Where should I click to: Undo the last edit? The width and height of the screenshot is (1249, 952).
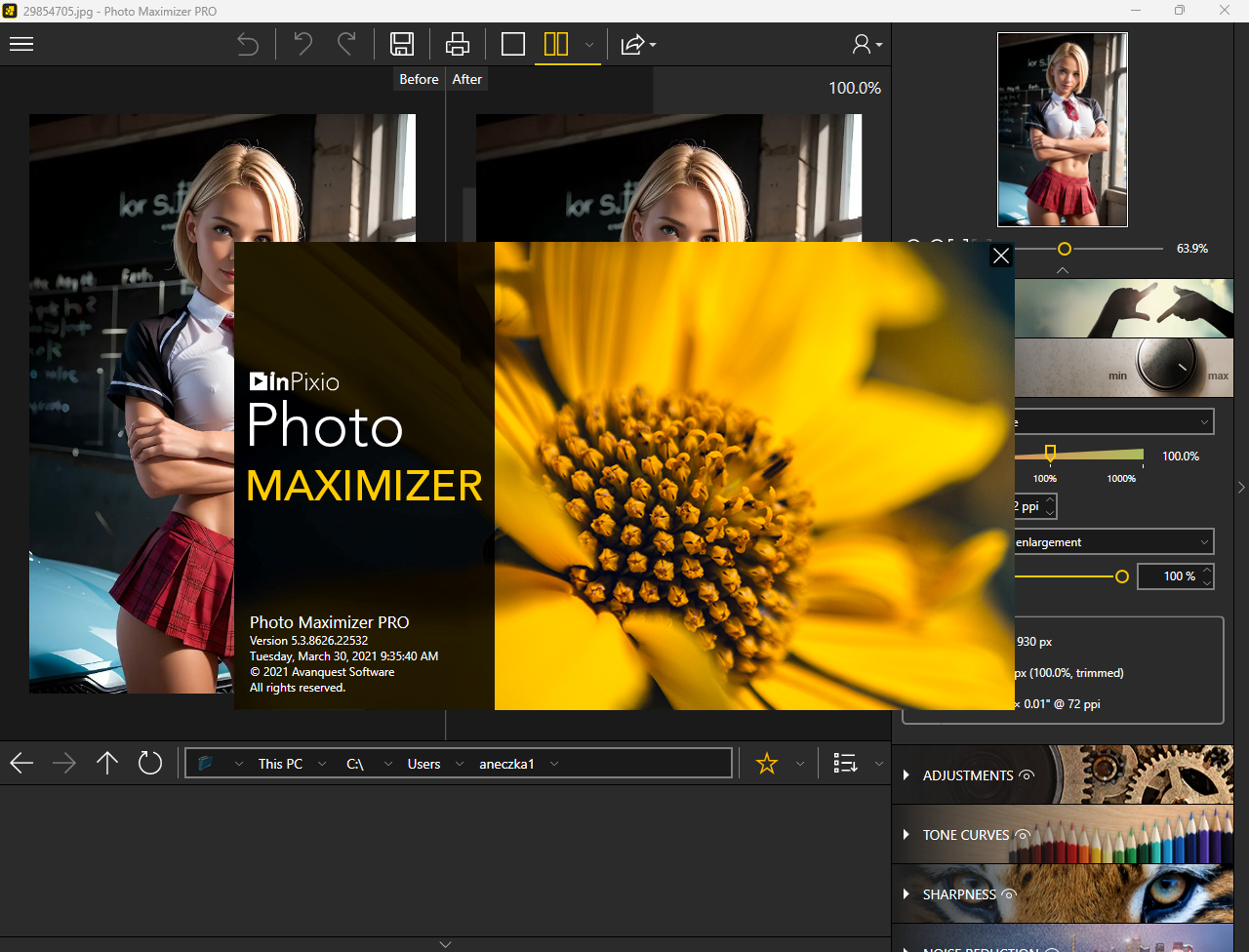[303, 44]
